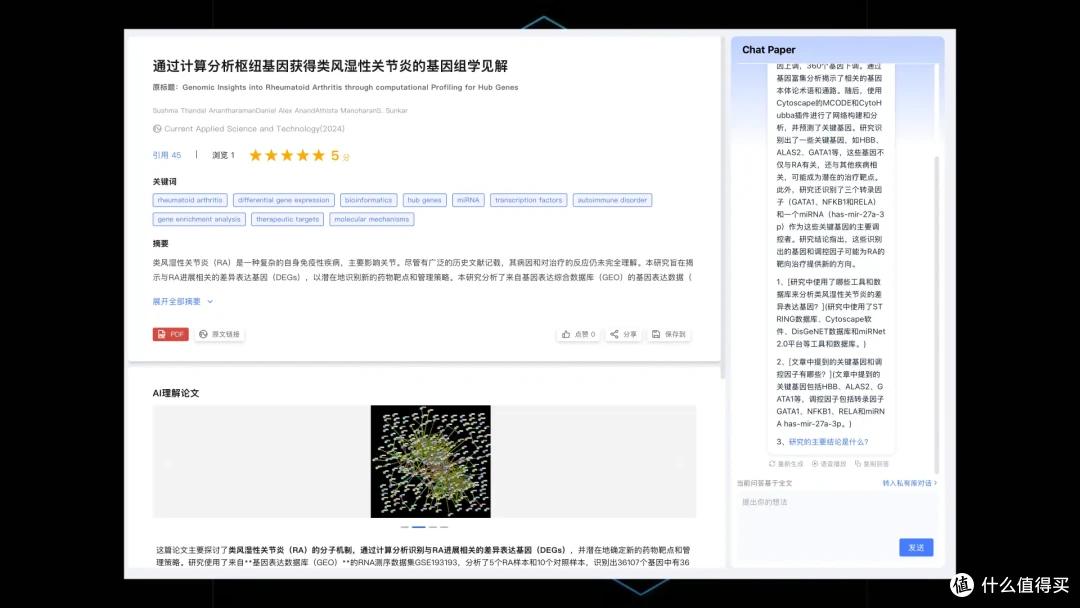The height and width of the screenshot is (608, 1080).
Task: Select the miRNA keyword tag
Action: pos(468,200)
